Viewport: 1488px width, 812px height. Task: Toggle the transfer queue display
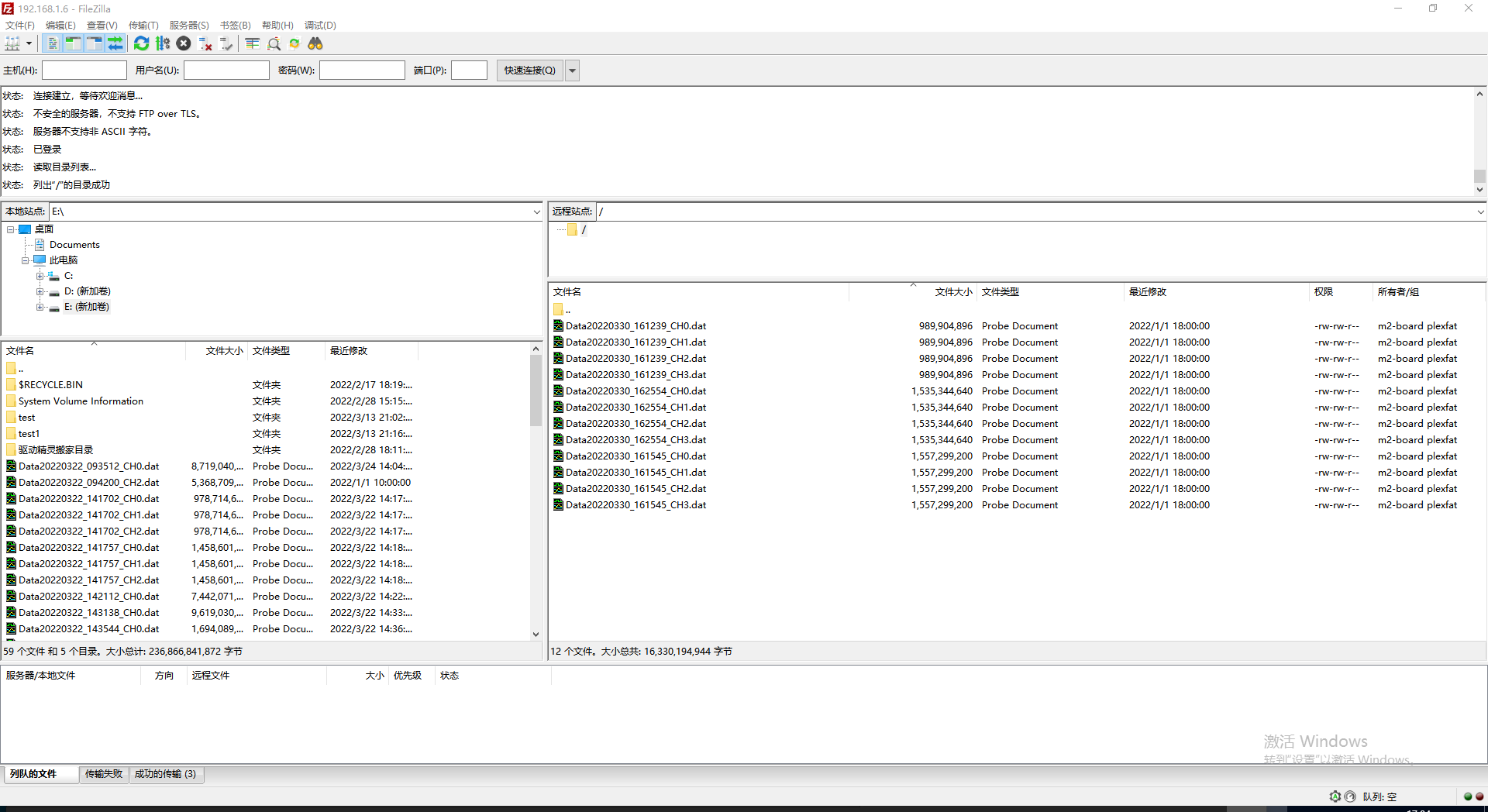(x=115, y=44)
